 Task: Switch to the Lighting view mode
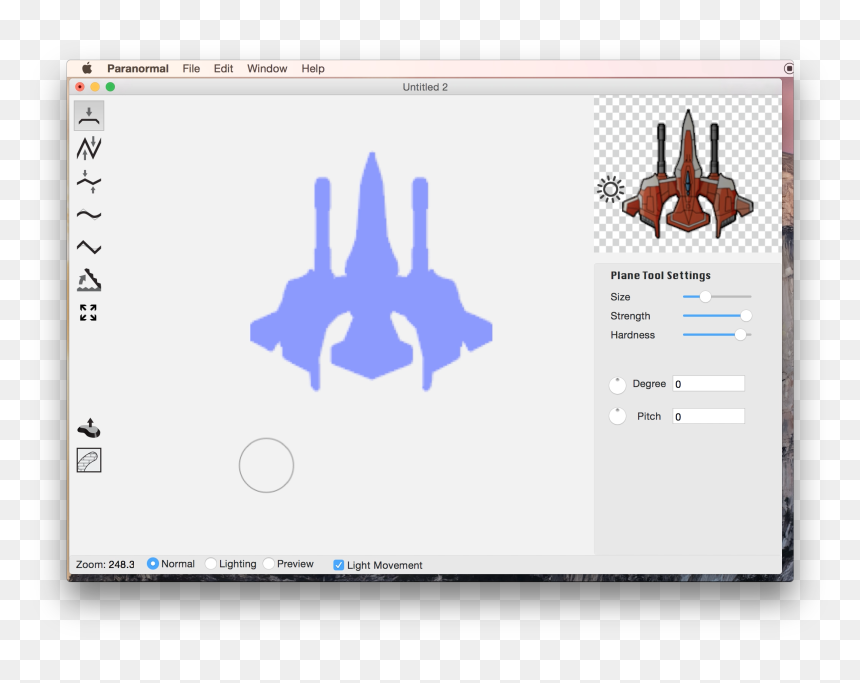211,563
